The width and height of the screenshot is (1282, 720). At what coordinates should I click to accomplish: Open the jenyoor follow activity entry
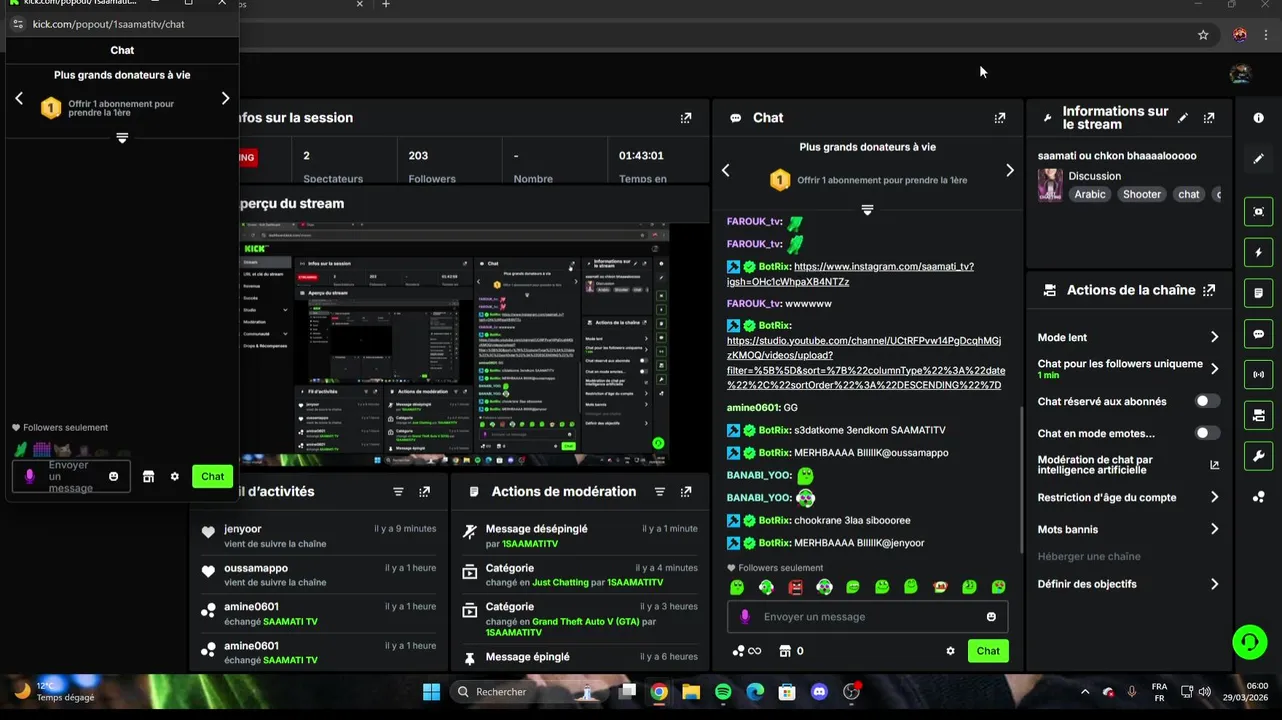(319, 536)
